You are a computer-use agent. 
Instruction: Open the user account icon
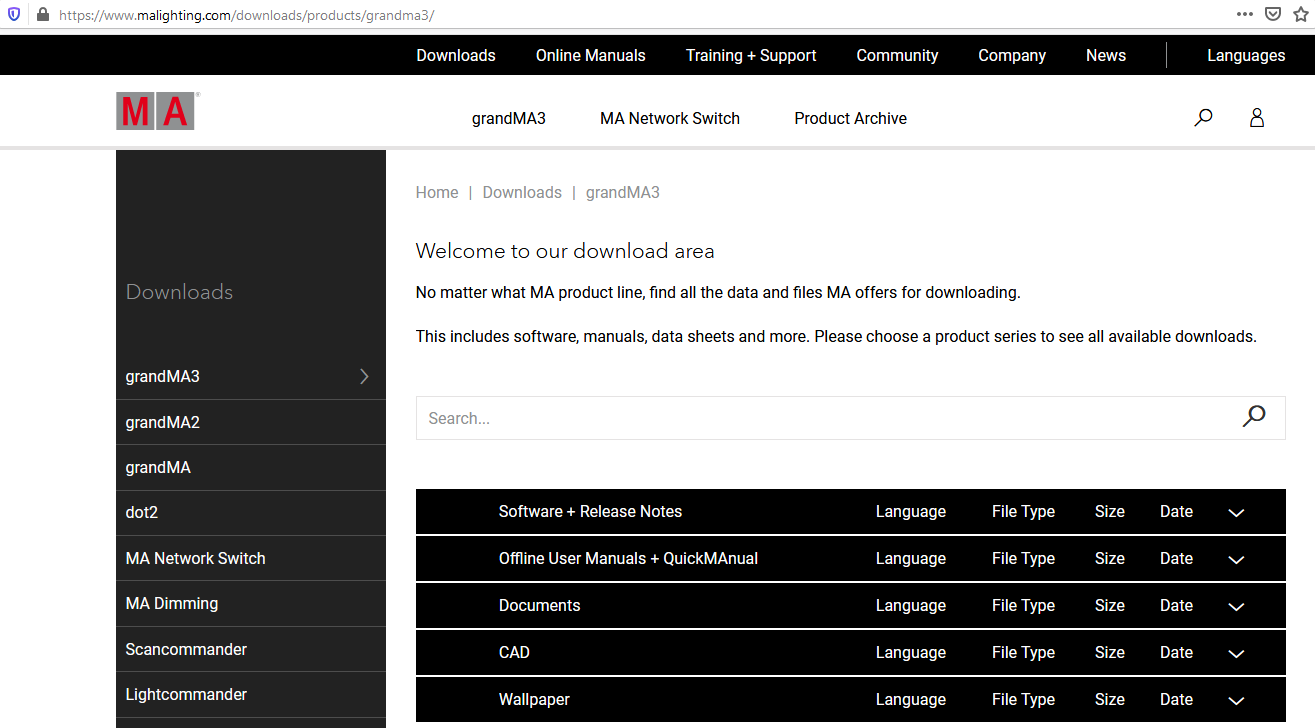[1257, 118]
